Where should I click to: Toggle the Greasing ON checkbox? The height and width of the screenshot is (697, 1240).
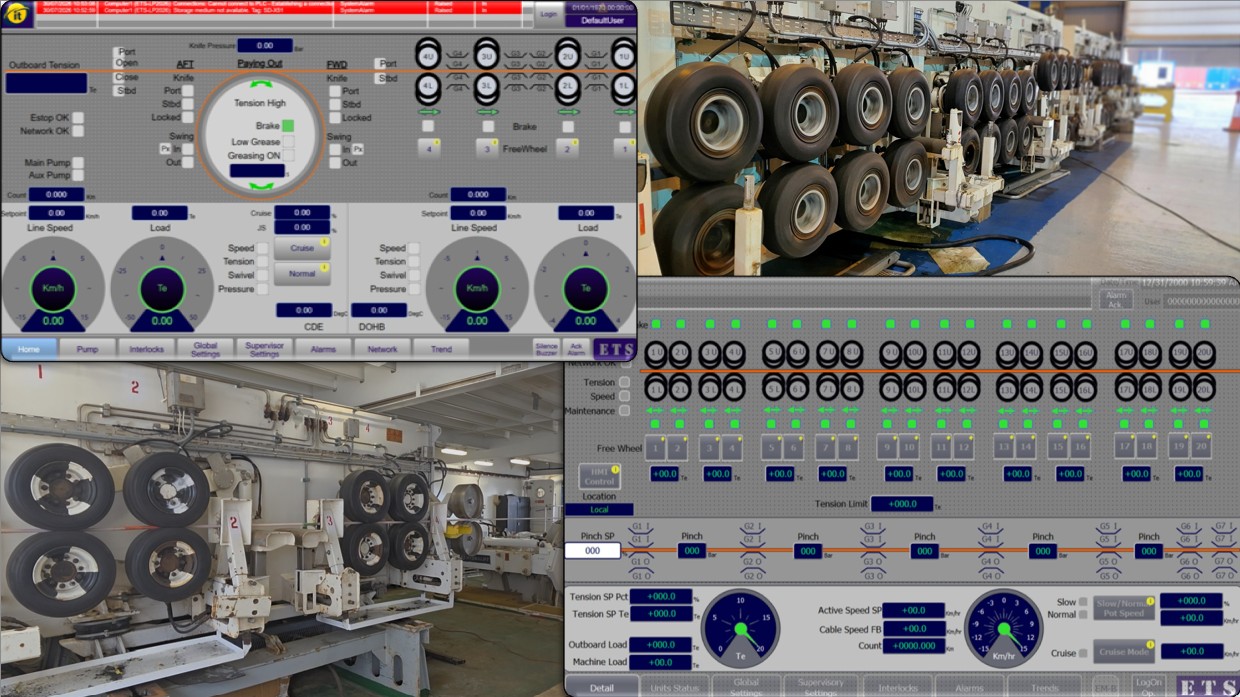pyautogui.click(x=288, y=156)
